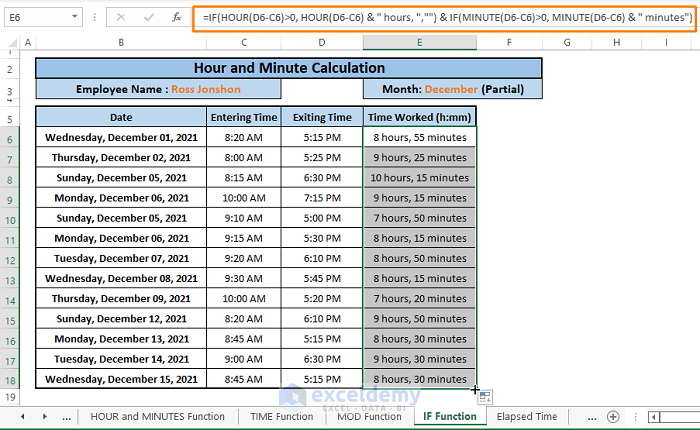Select cell '9 hours, 25 minutes'
The image size is (700, 430).
[420, 158]
